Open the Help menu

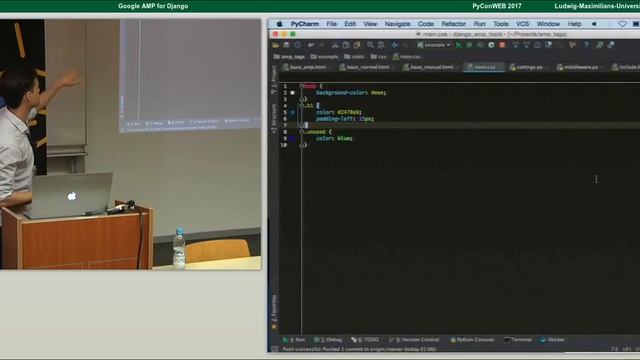pyautogui.click(x=574, y=24)
